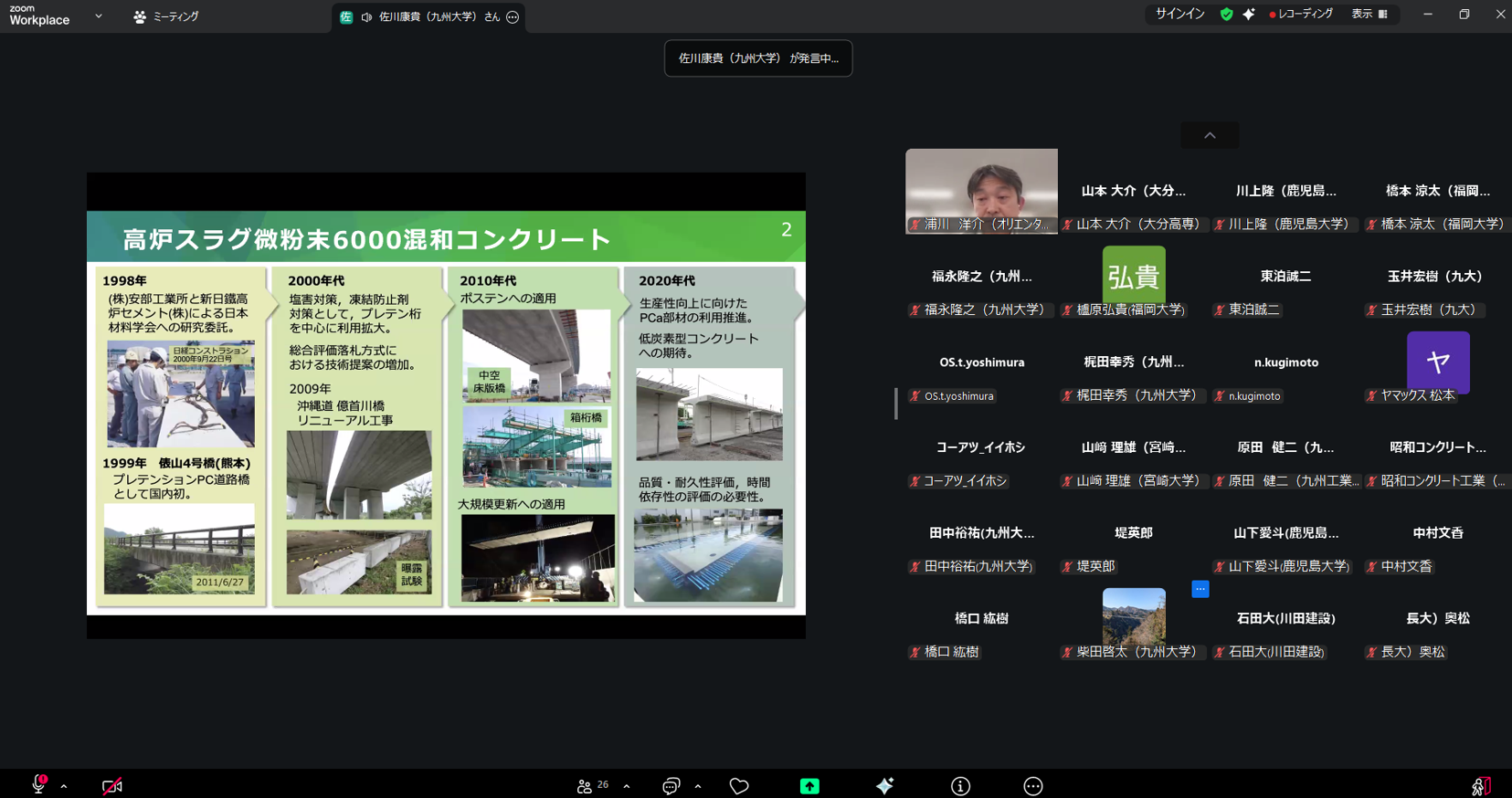Turn on the video camera
This screenshot has width=1512, height=798.
(x=111, y=786)
